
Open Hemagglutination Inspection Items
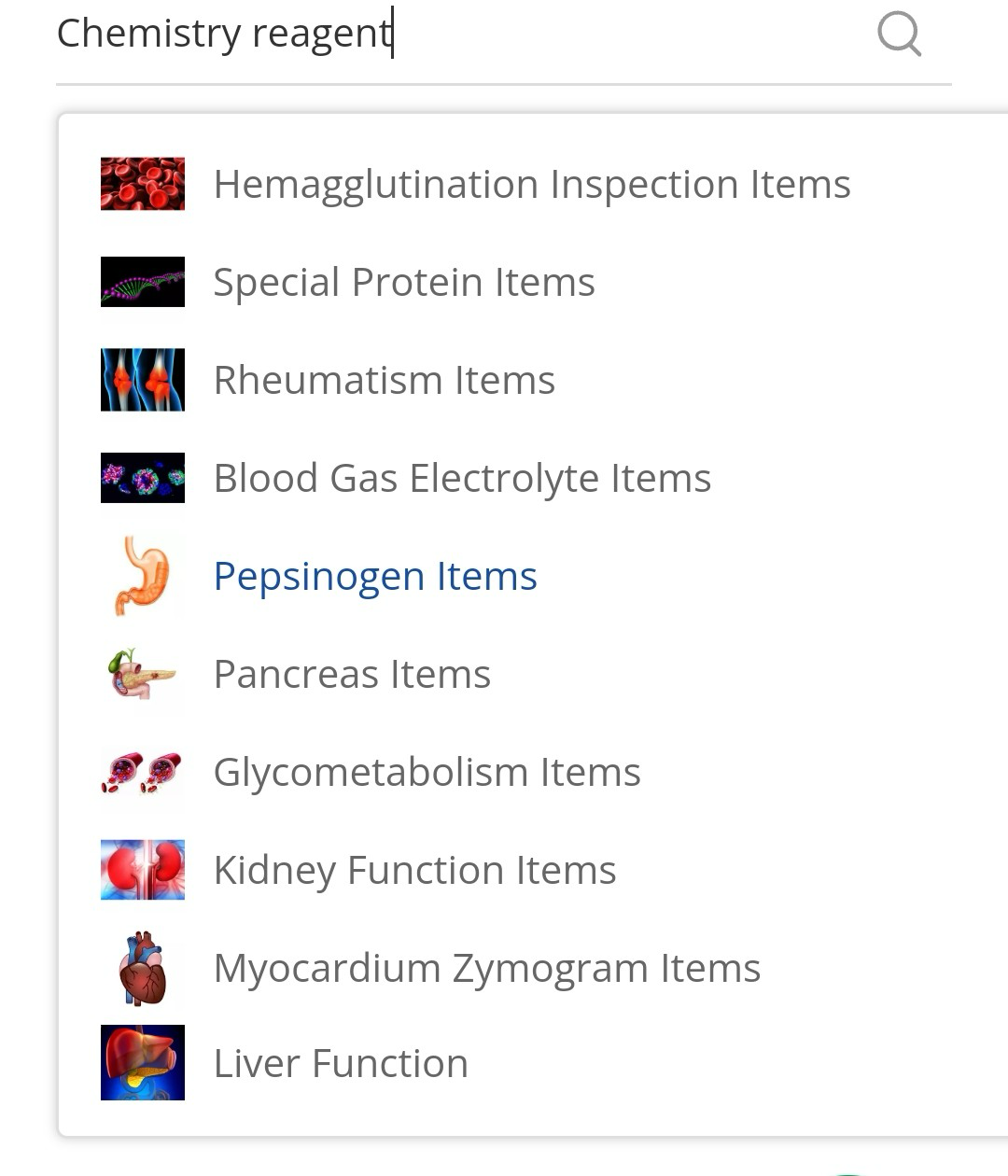(x=531, y=184)
